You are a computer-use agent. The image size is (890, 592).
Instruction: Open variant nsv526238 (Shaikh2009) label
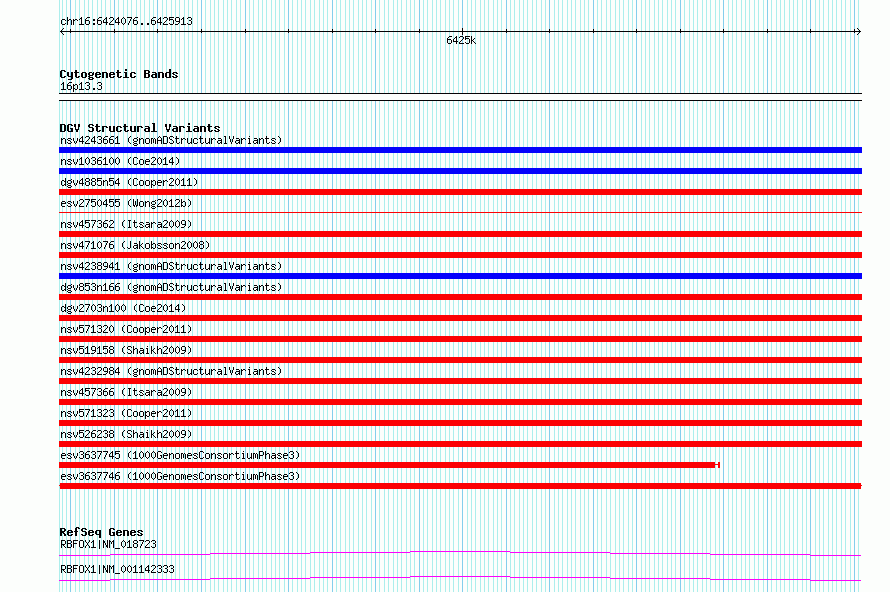point(126,434)
